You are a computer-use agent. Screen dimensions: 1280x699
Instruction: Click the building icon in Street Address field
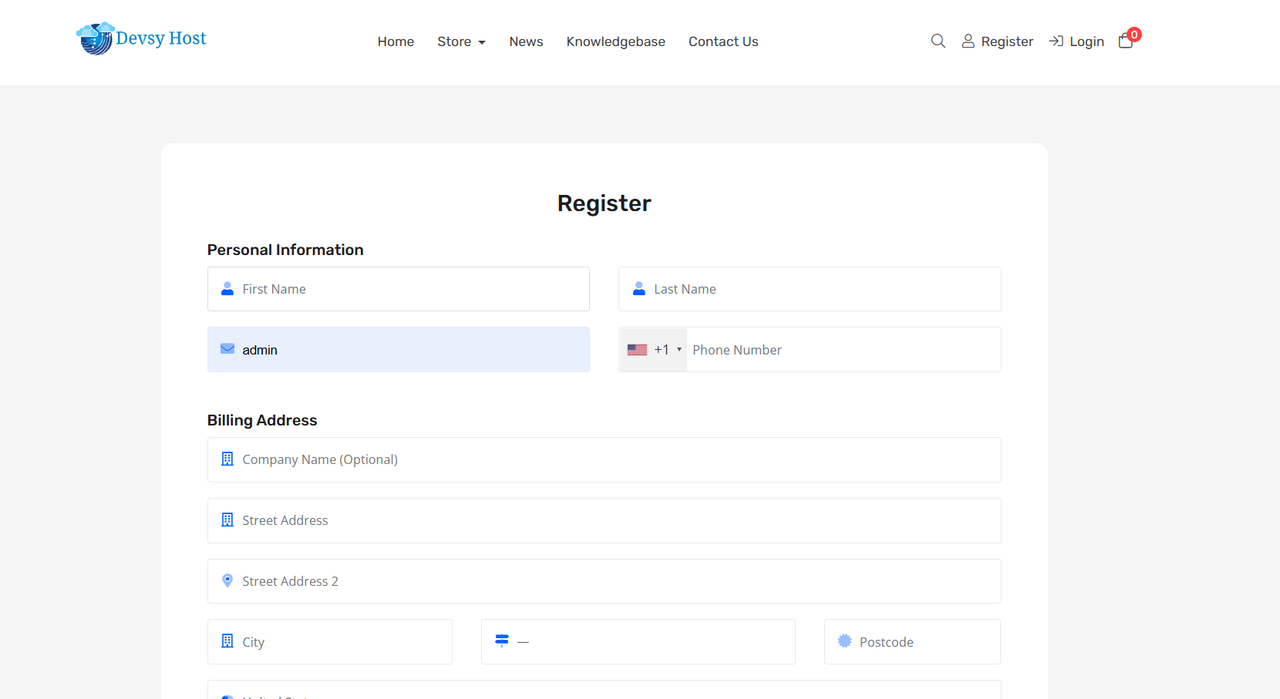(227, 520)
